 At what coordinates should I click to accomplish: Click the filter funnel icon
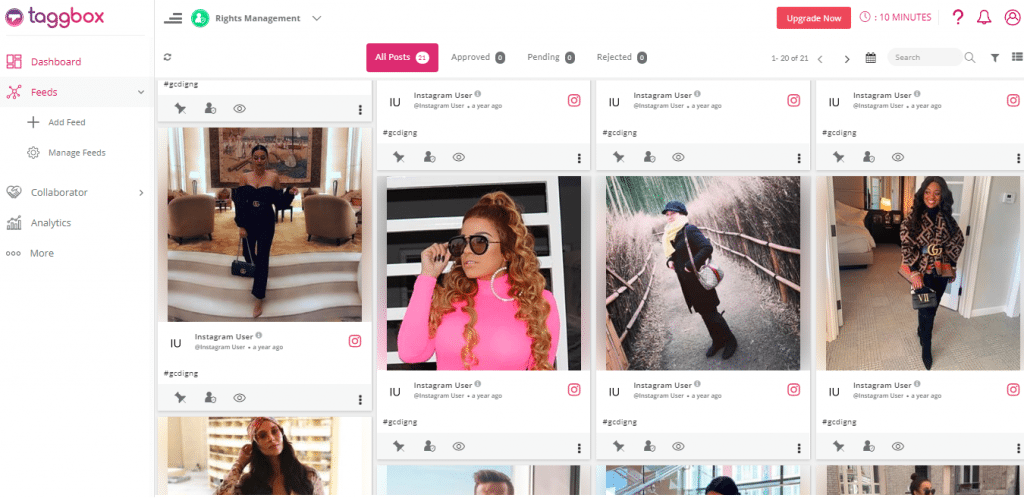995,58
